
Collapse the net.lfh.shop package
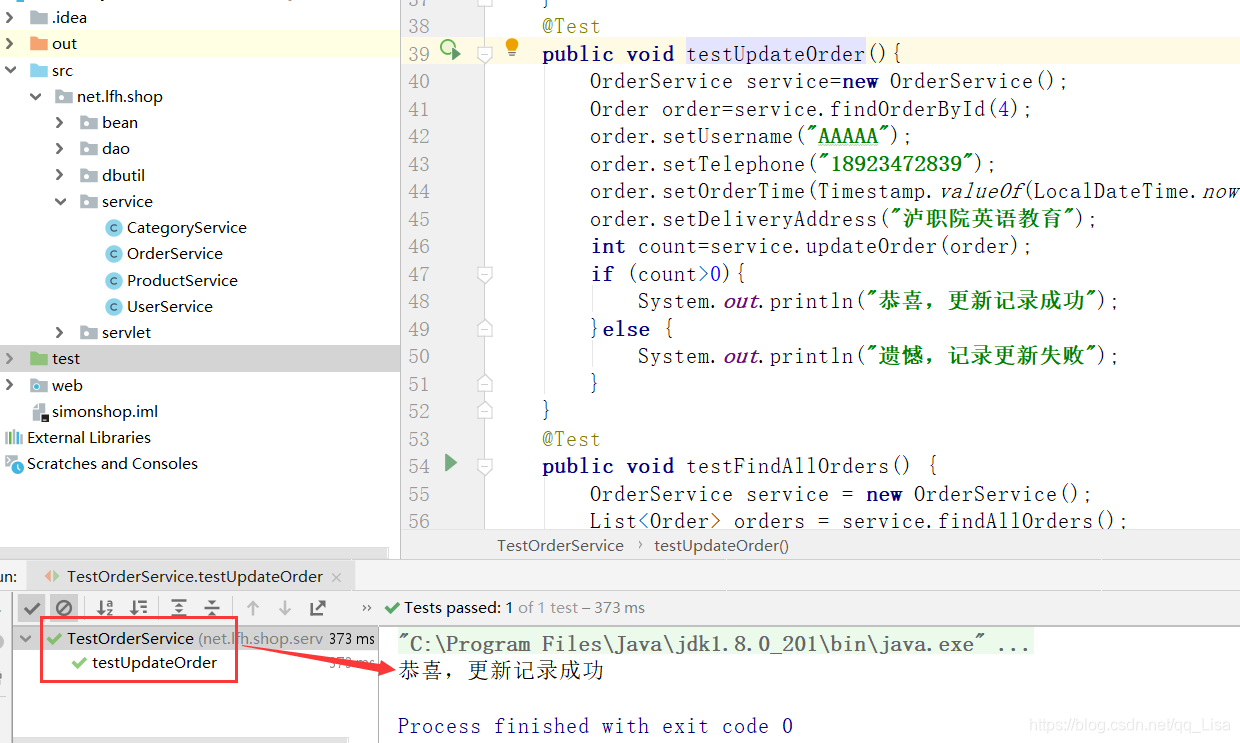[35, 96]
